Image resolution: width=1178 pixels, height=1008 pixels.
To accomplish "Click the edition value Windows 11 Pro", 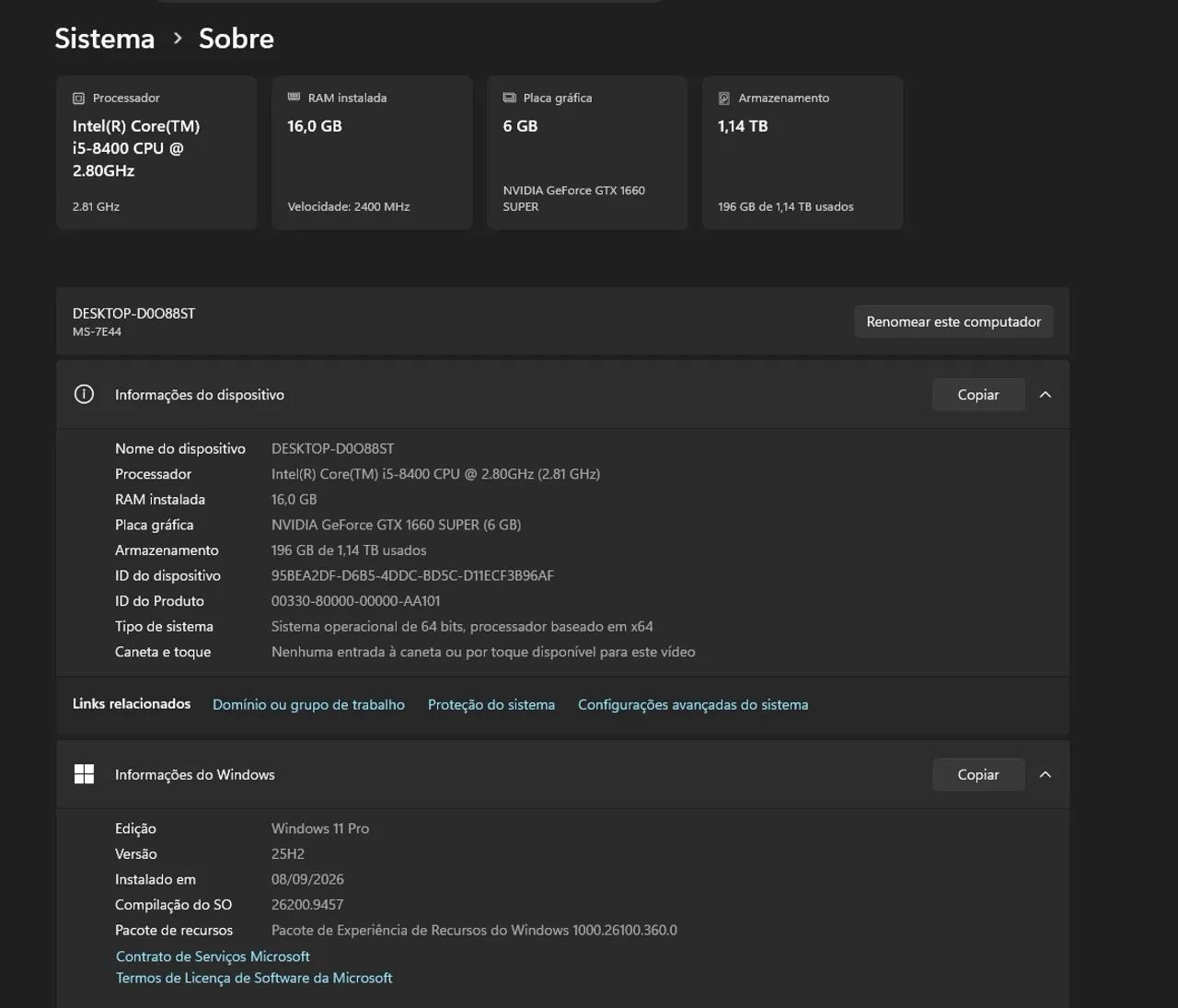I will pyautogui.click(x=320, y=828).
